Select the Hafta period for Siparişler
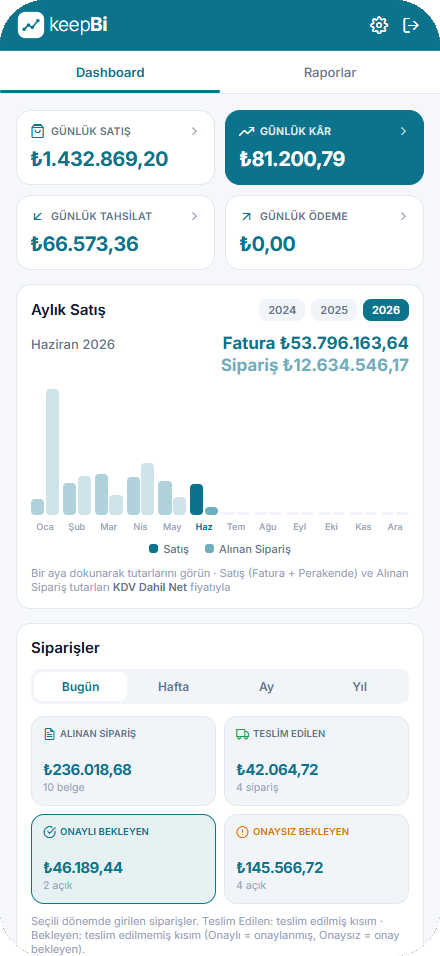 tap(174, 687)
